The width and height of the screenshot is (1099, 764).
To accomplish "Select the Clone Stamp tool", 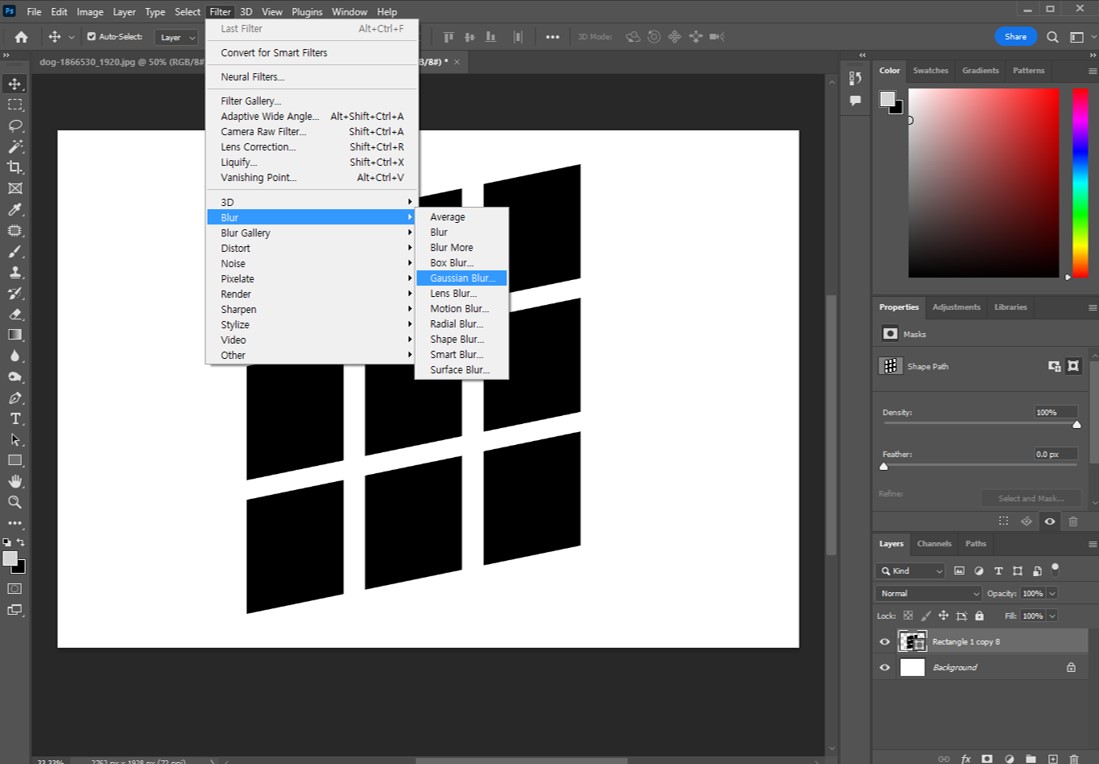I will click(15, 272).
